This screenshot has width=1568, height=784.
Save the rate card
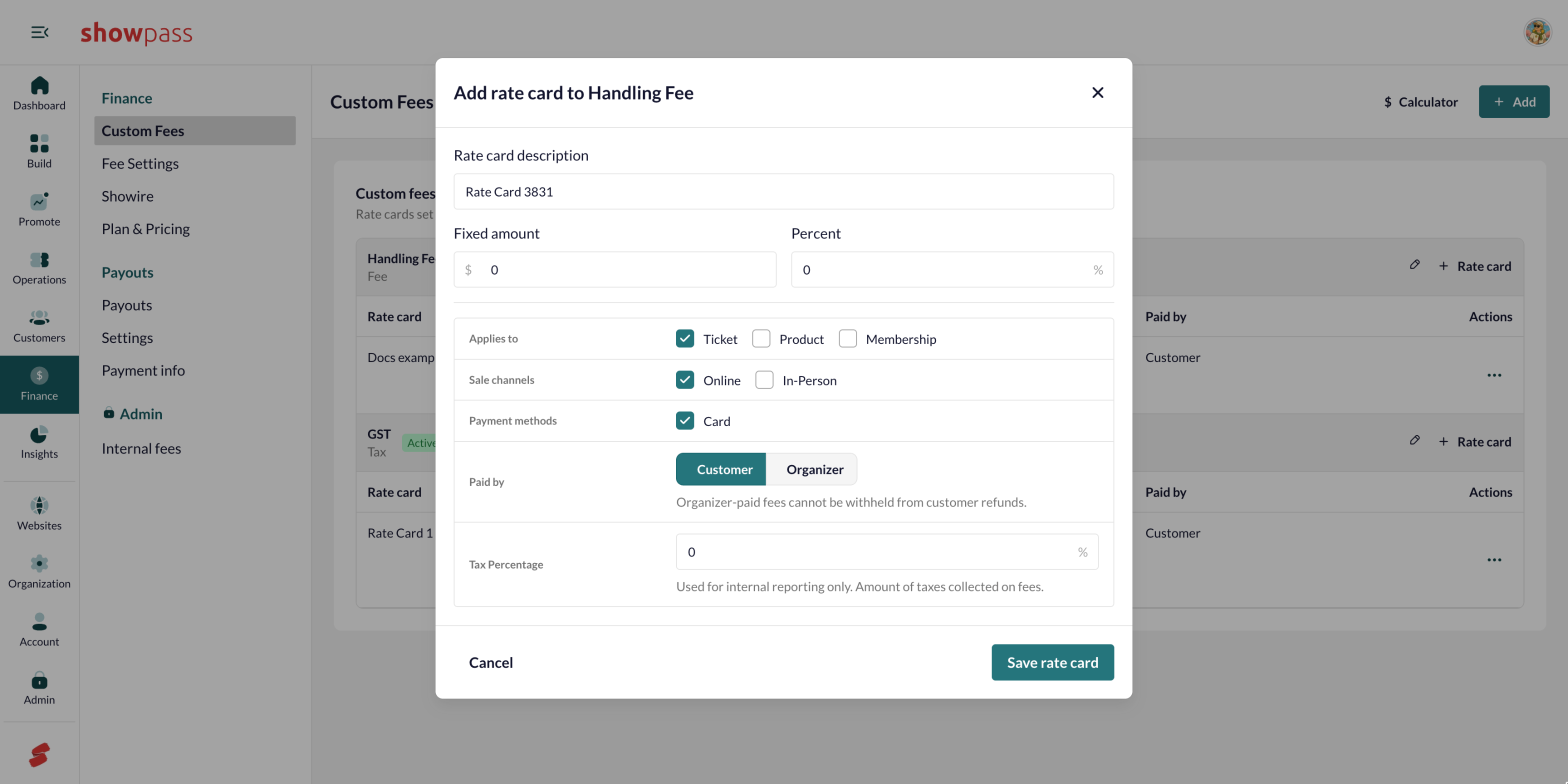(x=1052, y=662)
